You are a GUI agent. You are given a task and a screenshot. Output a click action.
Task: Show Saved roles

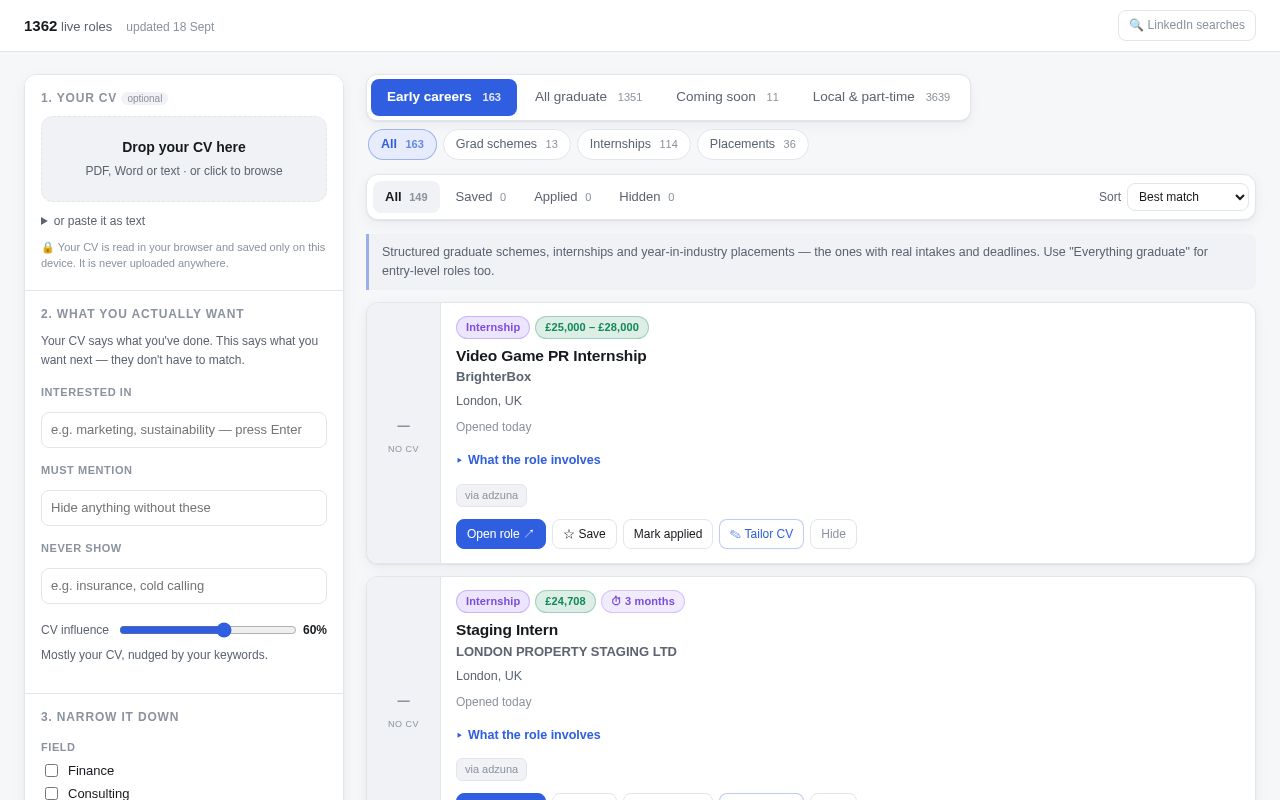(x=481, y=197)
